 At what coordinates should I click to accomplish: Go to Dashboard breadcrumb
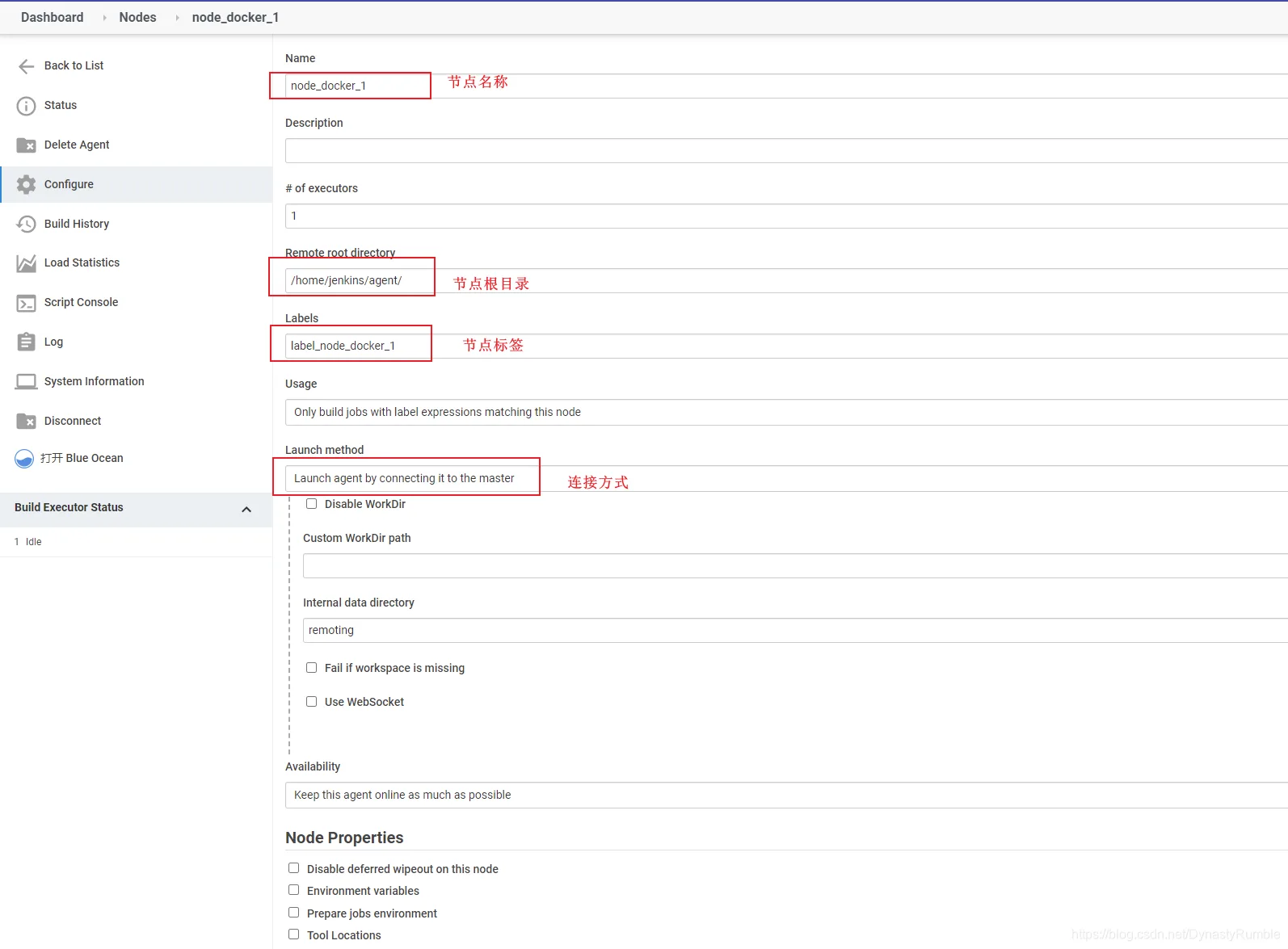point(52,17)
